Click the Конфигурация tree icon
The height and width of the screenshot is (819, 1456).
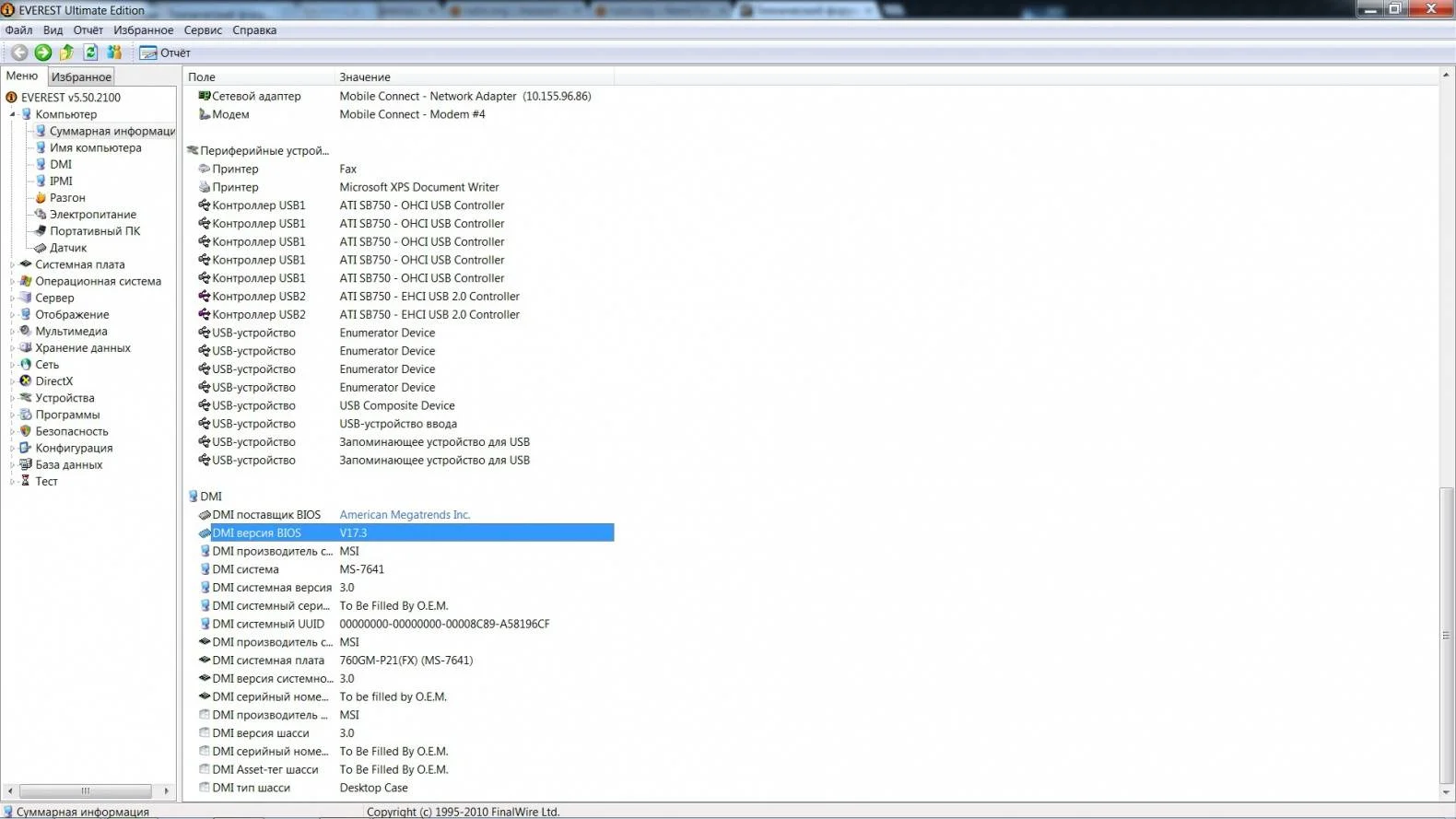click(26, 448)
